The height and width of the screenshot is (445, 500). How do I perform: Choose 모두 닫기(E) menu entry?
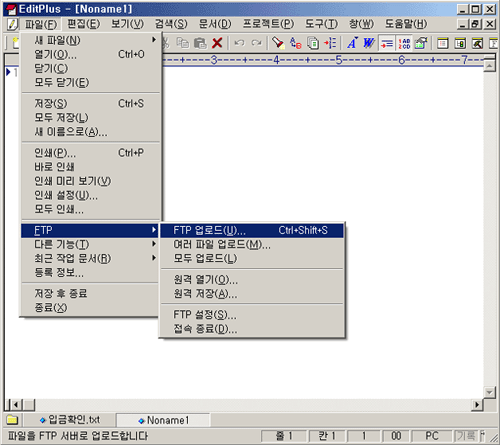pos(91,82)
